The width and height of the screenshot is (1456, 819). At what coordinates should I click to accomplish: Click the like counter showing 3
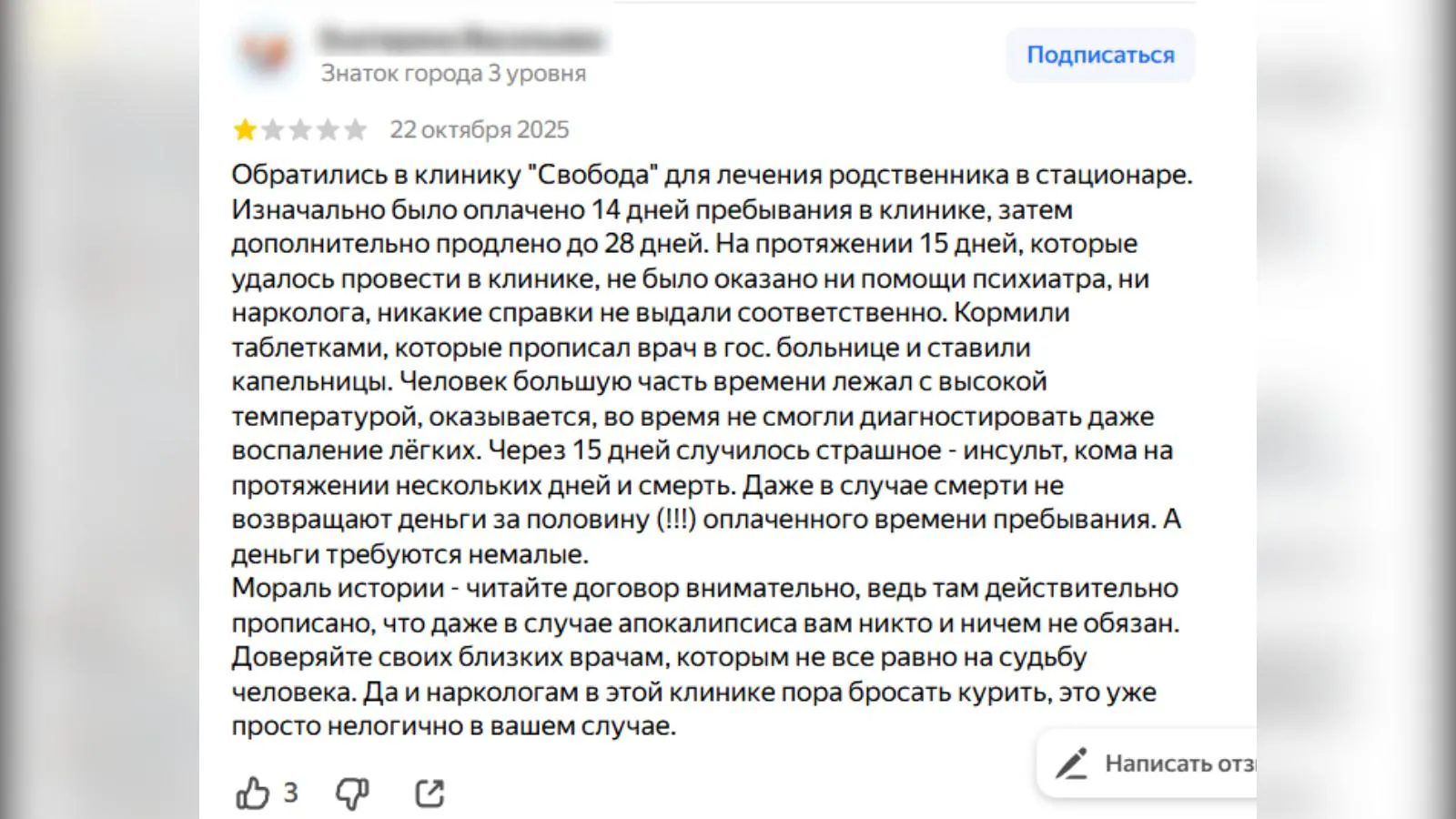[289, 793]
